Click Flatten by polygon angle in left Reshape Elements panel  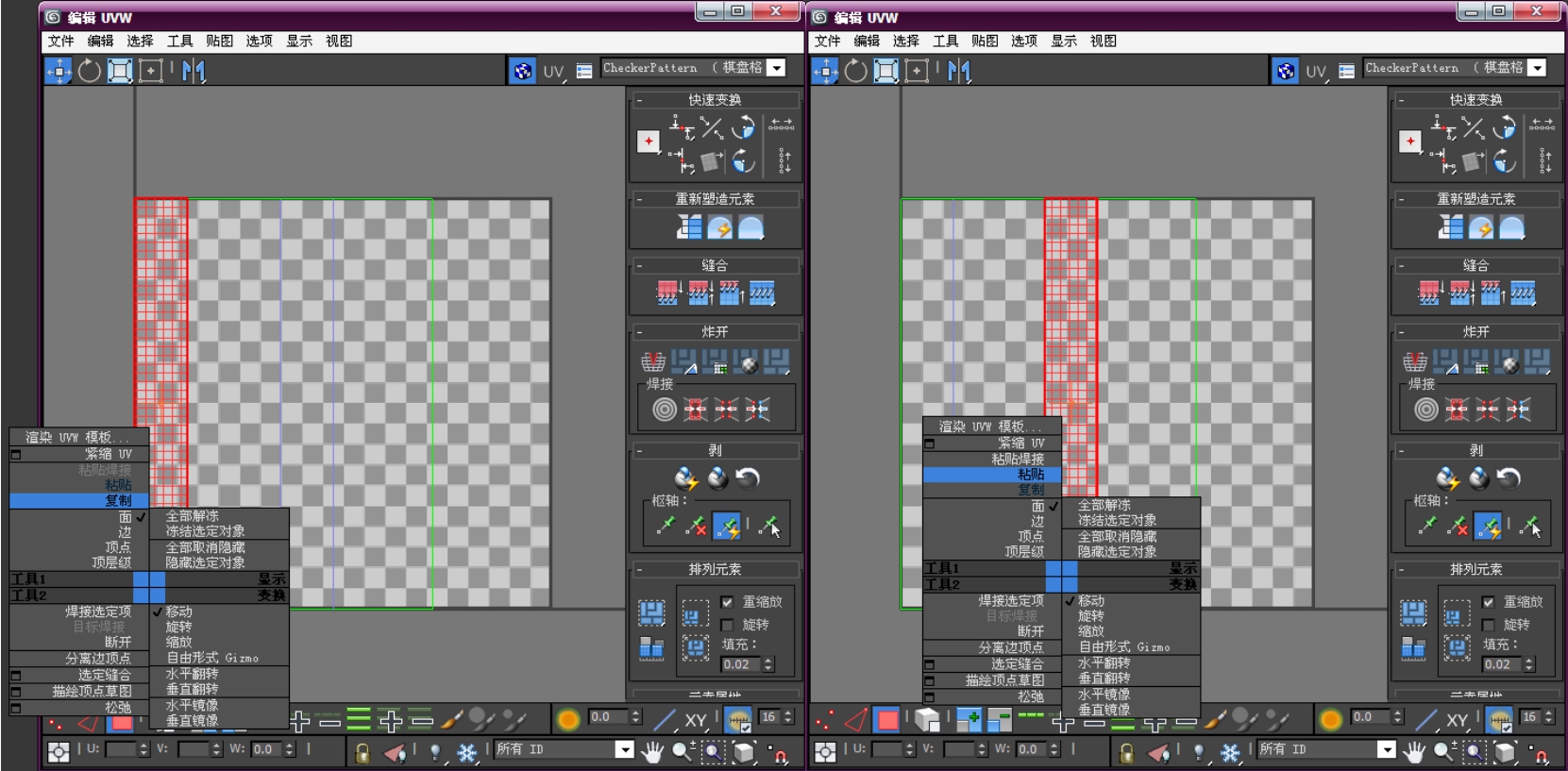click(689, 227)
